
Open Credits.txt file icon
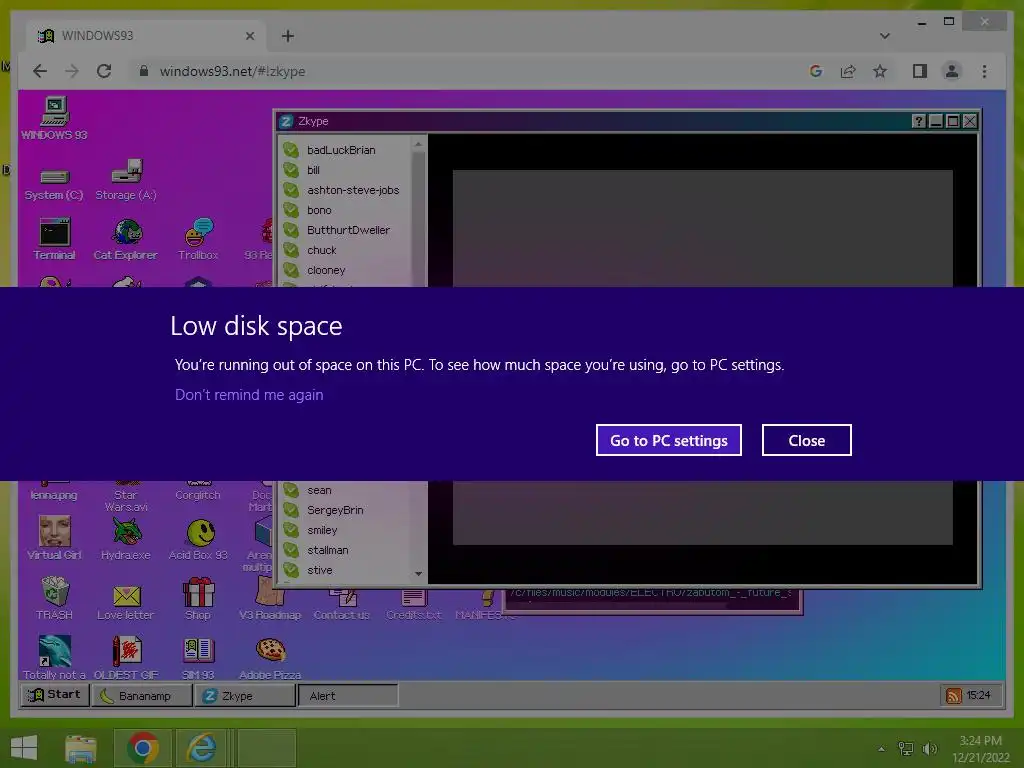[x=413, y=605]
